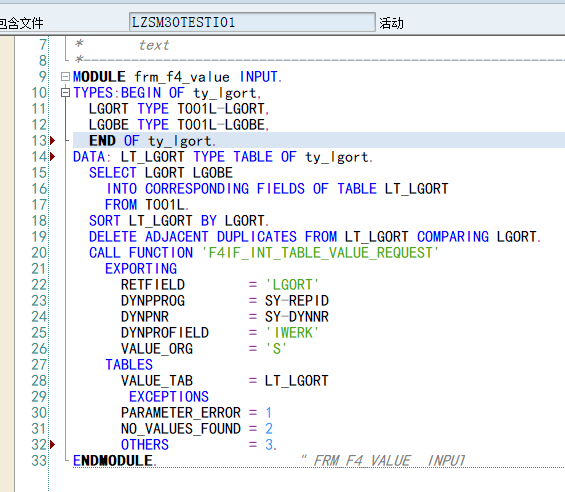Click line number 28 in the gutter

click(39, 381)
